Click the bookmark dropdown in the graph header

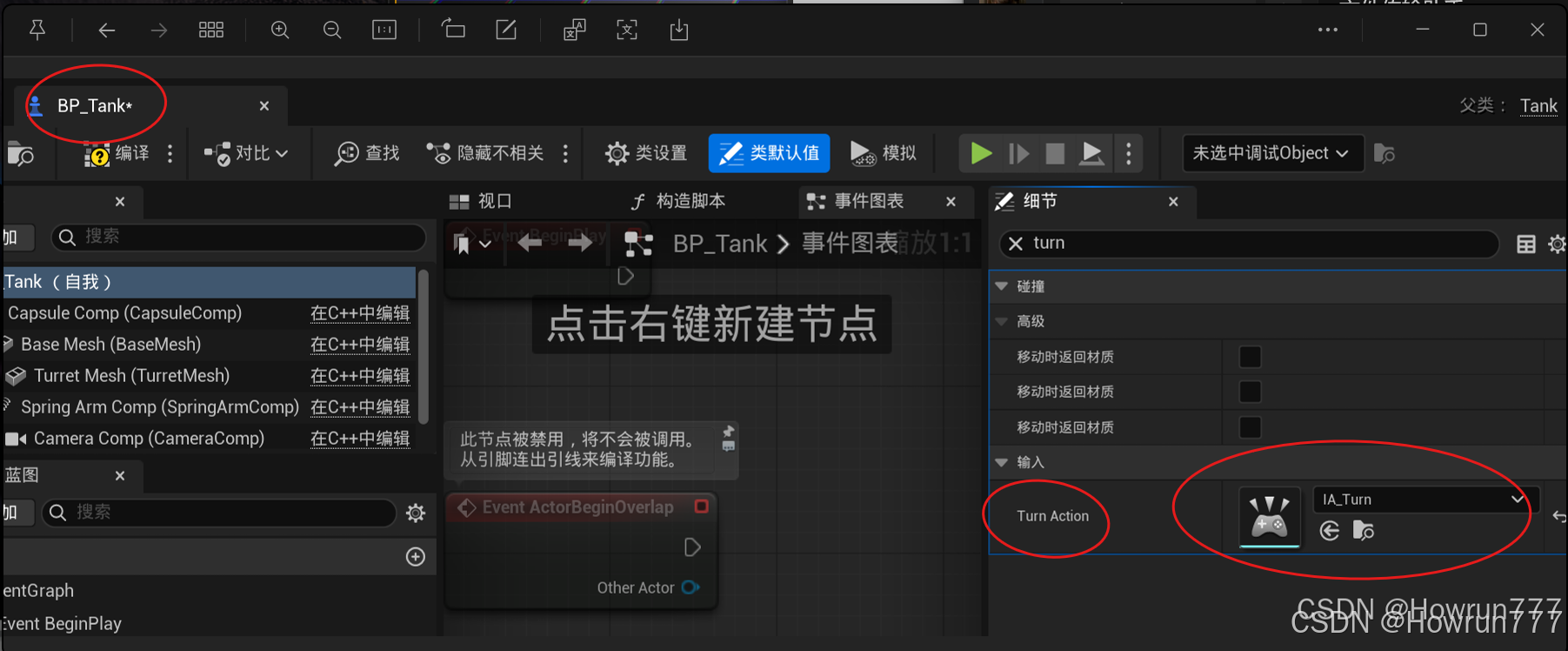tap(473, 245)
